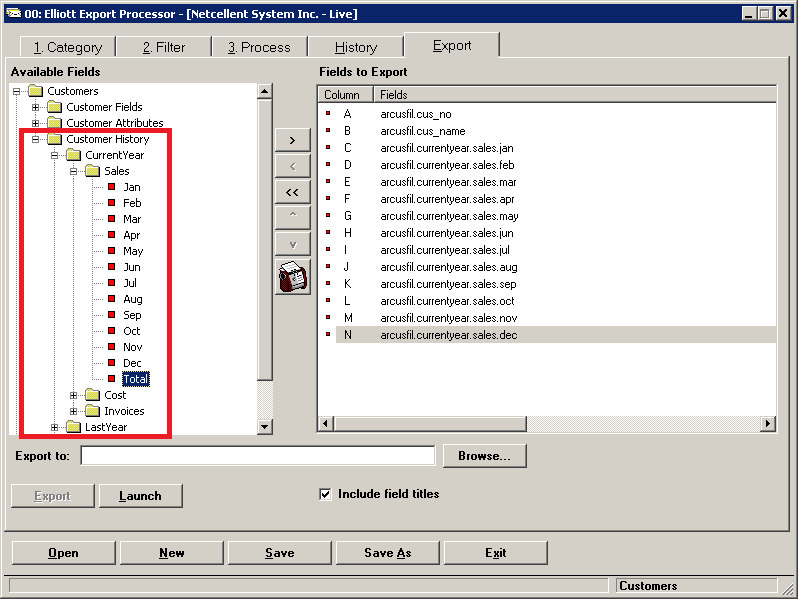Click the remove-all double left arrow button

(x=293, y=192)
